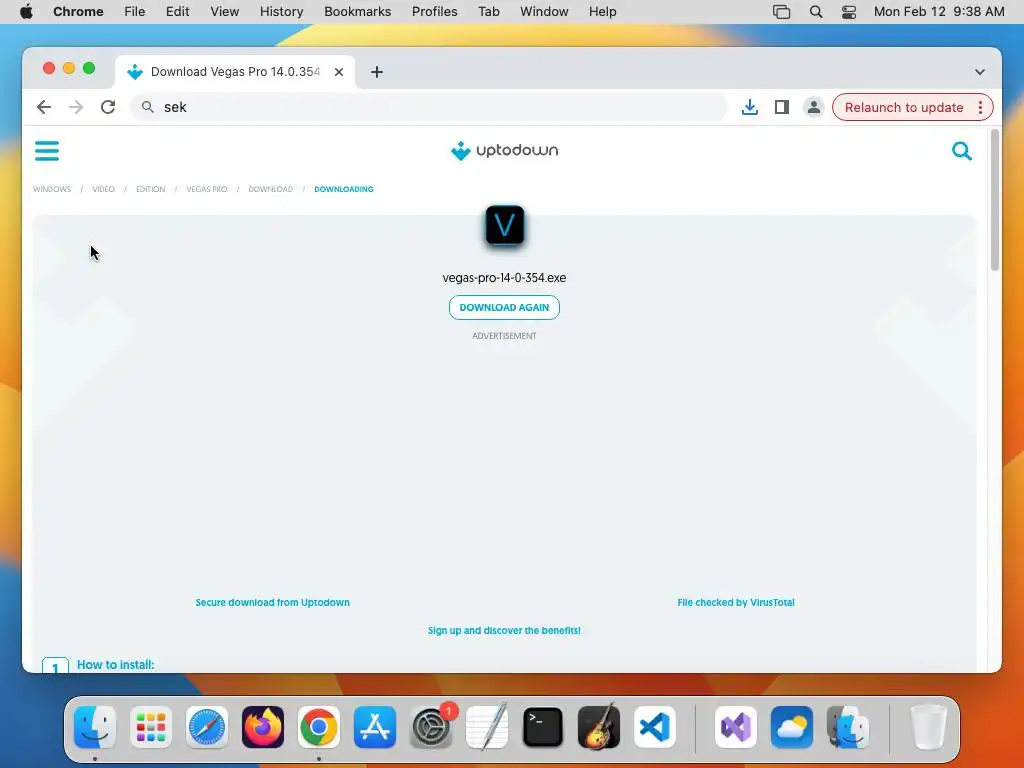Open the Chrome menu in menu bar
The image size is (1024, 768).
coord(78,12)
